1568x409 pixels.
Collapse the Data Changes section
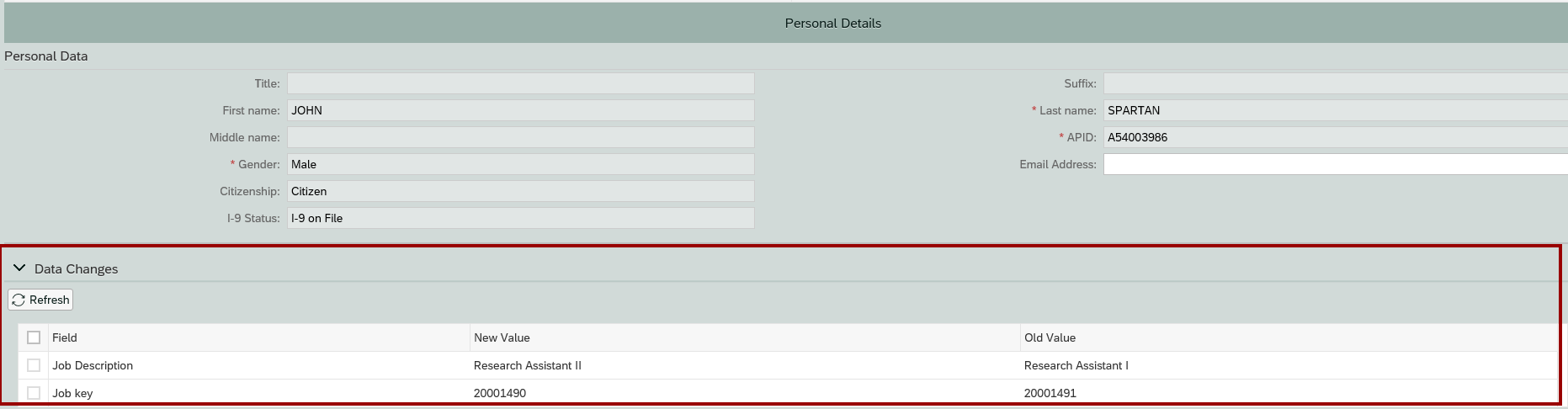point(19,268)
